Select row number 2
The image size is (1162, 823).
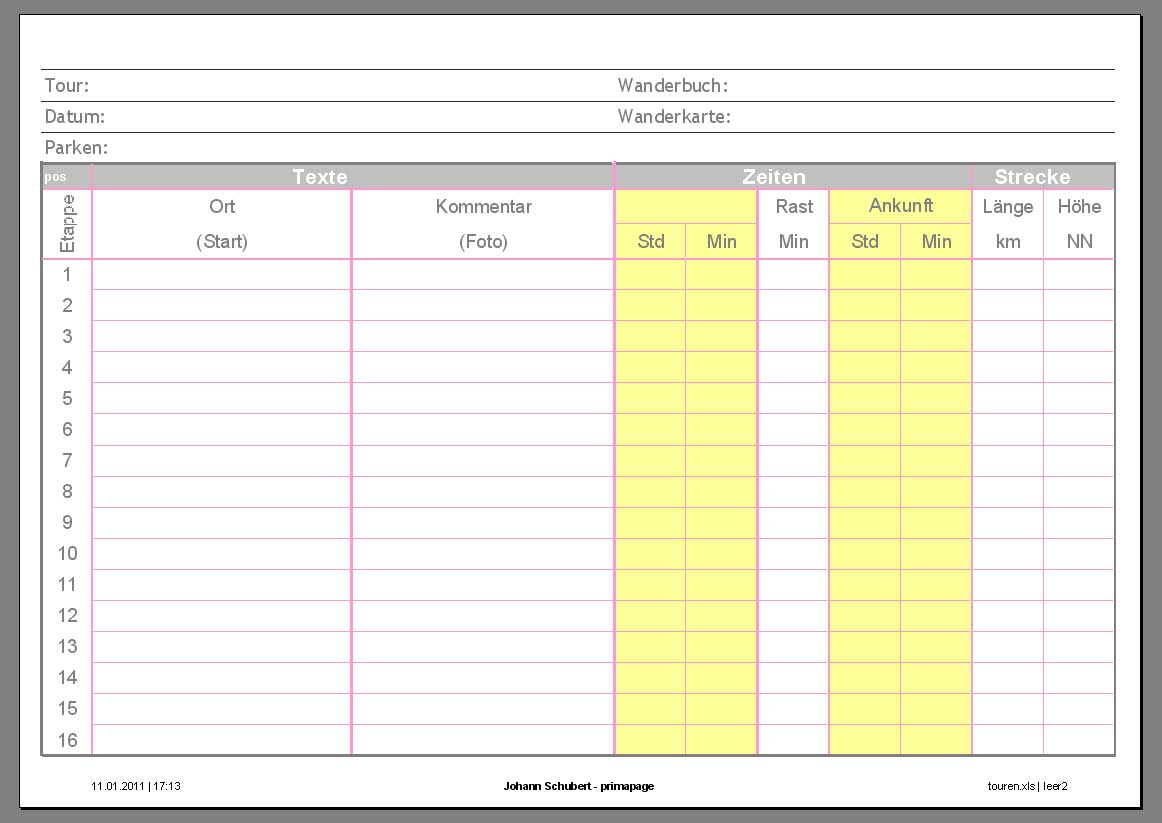click(67, 305)
